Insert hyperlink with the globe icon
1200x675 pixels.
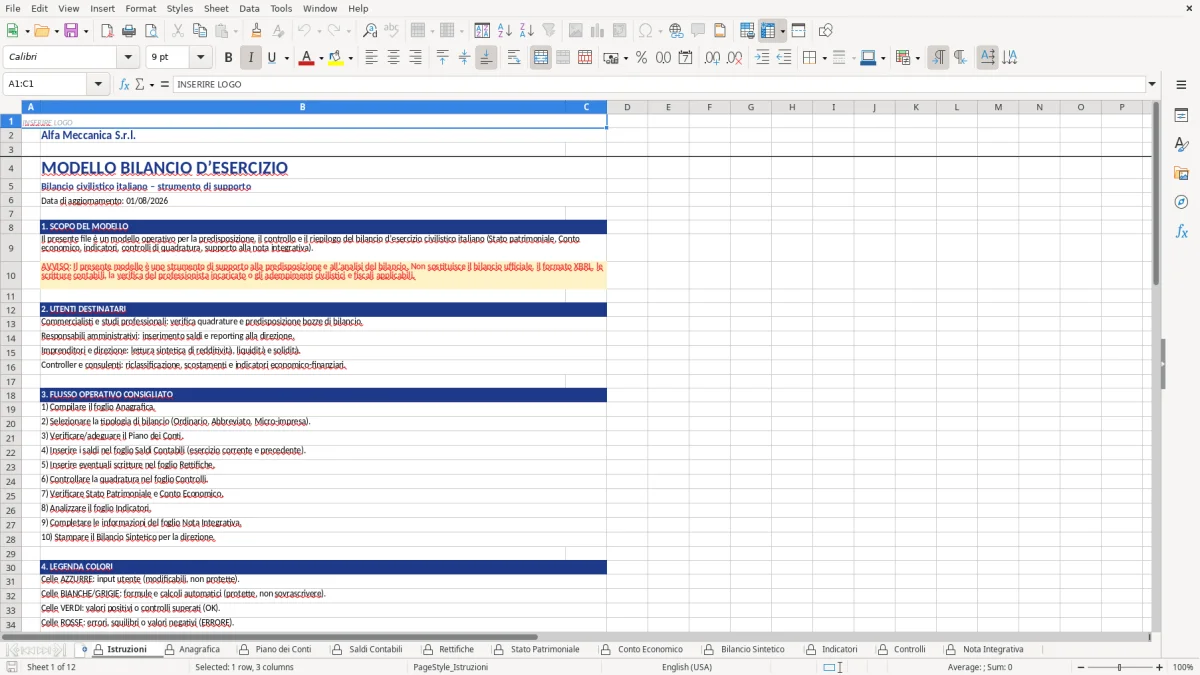tap(676, 31)
